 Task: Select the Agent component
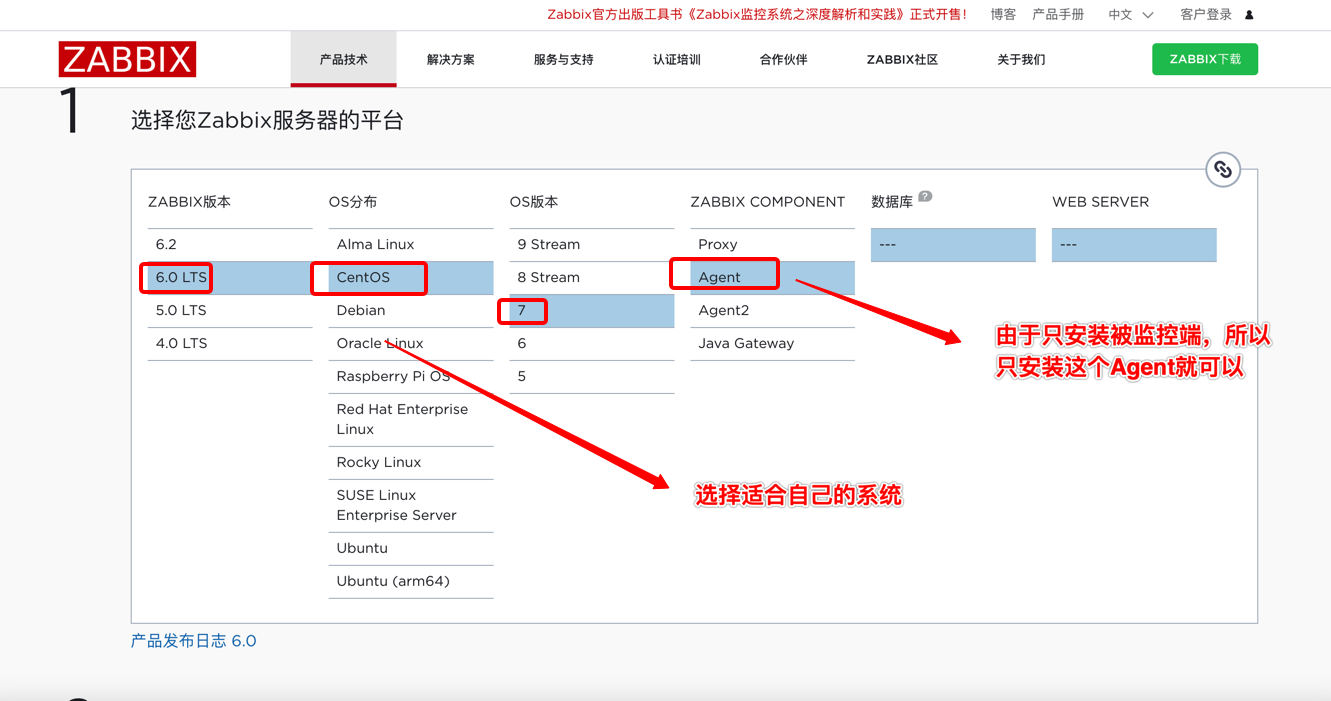point(773,278)
